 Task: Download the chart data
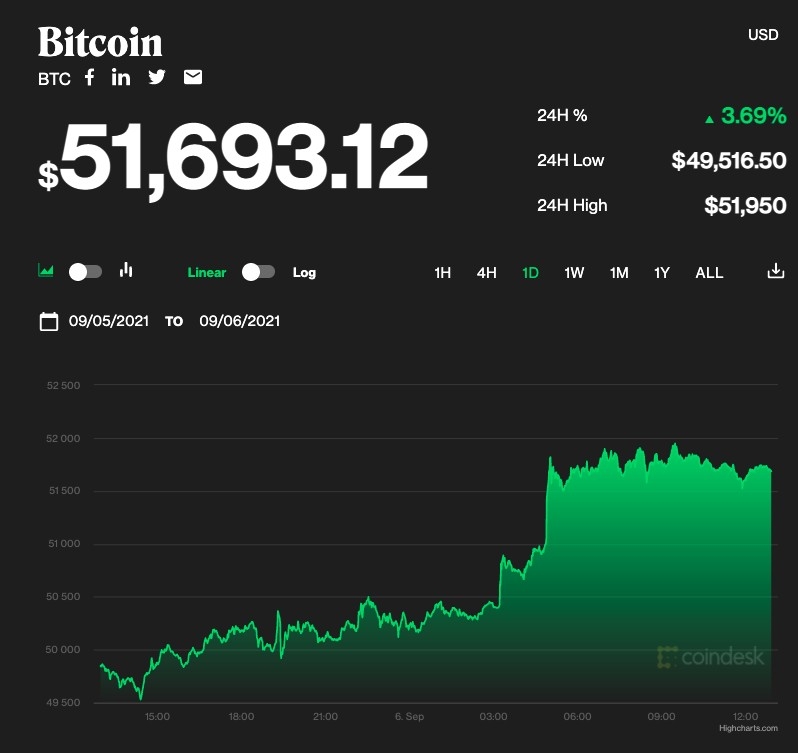(x=775, y=271)
